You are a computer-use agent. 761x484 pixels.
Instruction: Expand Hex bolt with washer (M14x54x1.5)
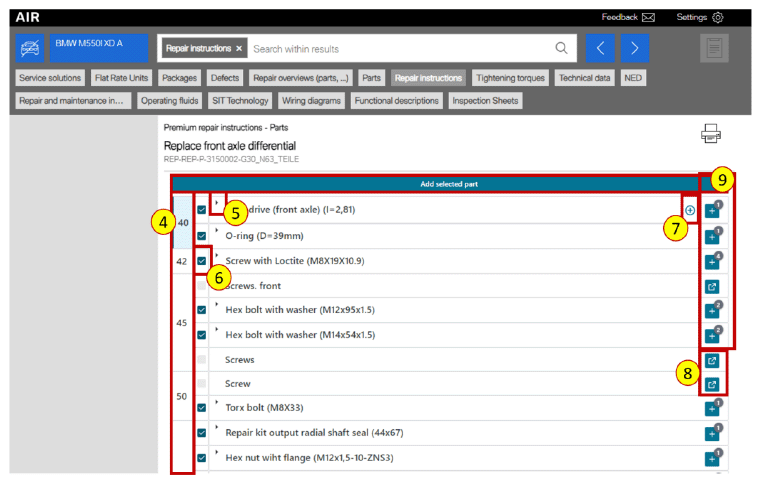[217, 328]
